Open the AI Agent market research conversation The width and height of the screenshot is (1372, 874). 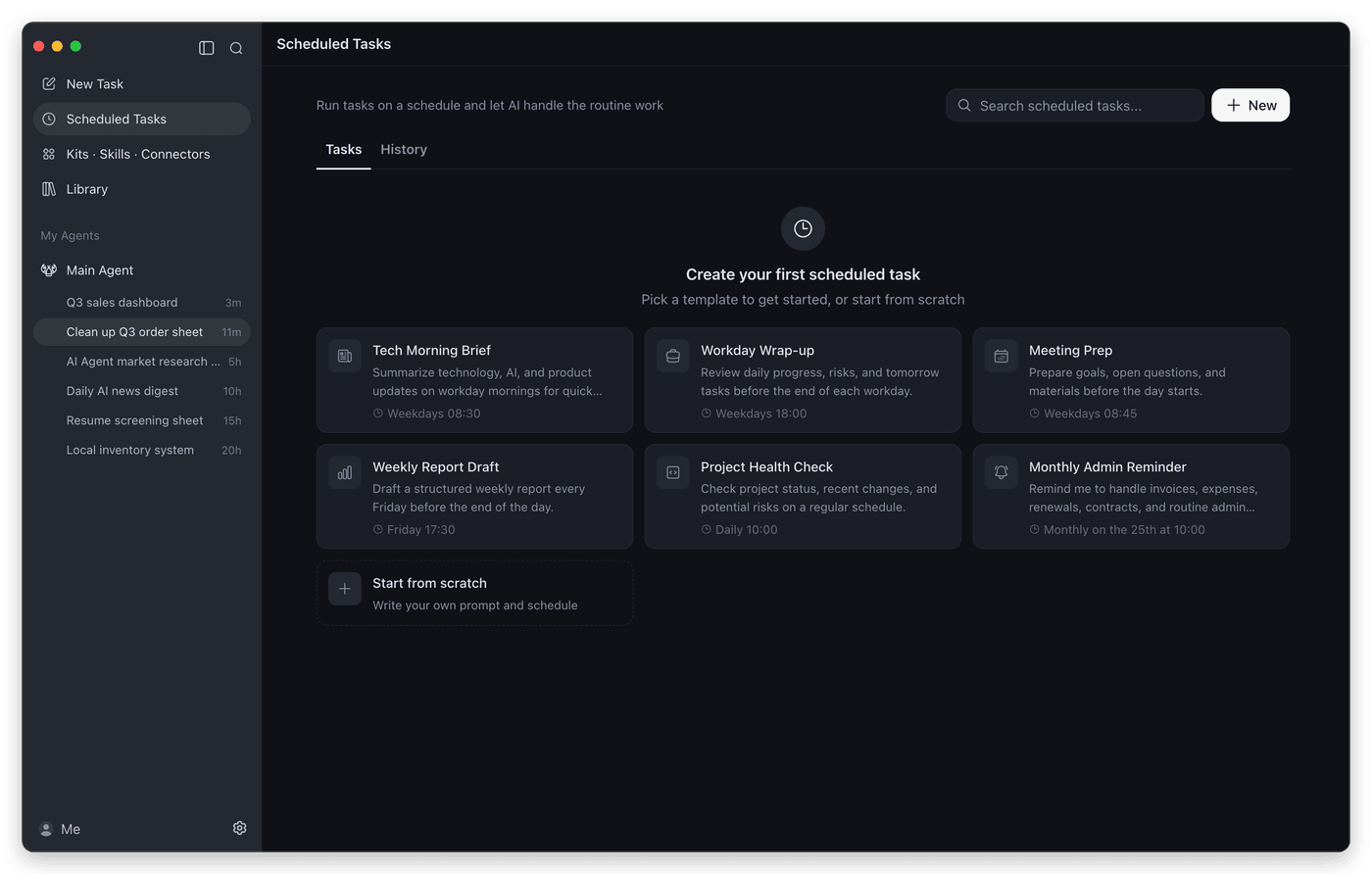tap(142, 362)
